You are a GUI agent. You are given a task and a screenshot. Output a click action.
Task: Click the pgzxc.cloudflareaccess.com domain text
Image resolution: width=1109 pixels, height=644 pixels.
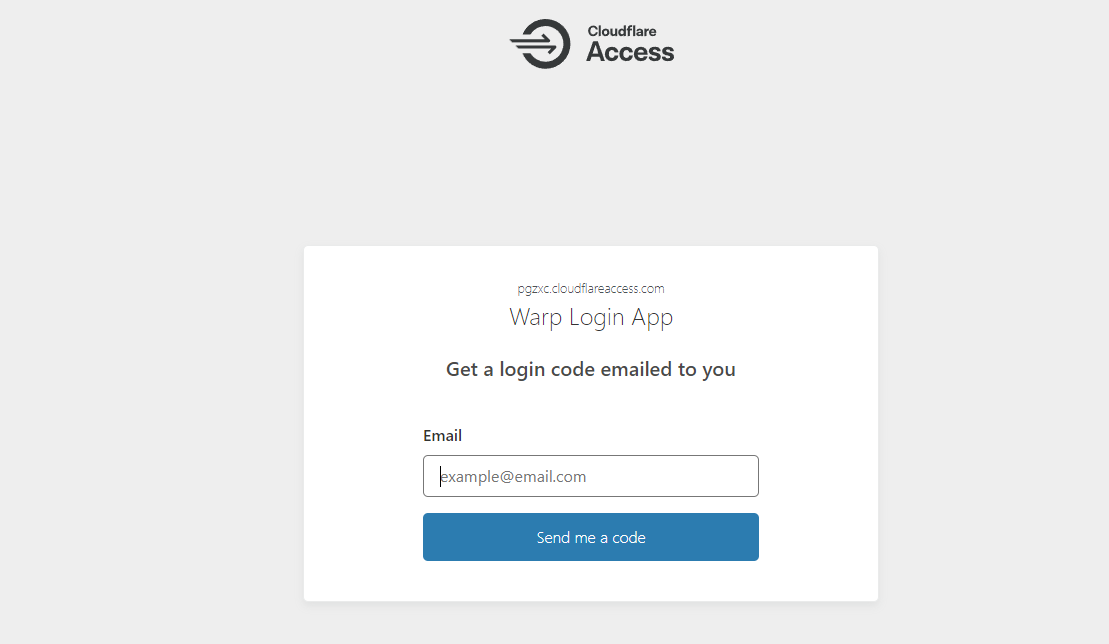coord(591,288)
